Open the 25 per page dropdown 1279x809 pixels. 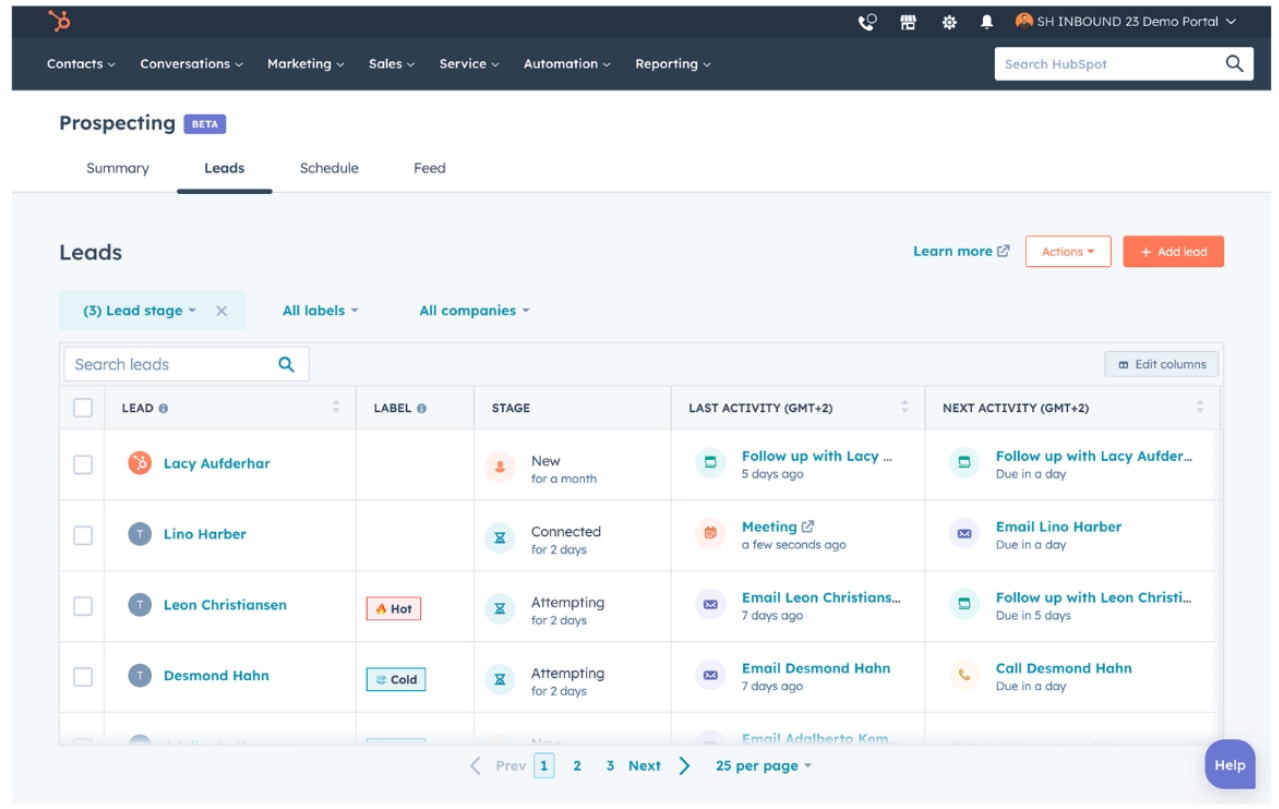coord(764,766)
